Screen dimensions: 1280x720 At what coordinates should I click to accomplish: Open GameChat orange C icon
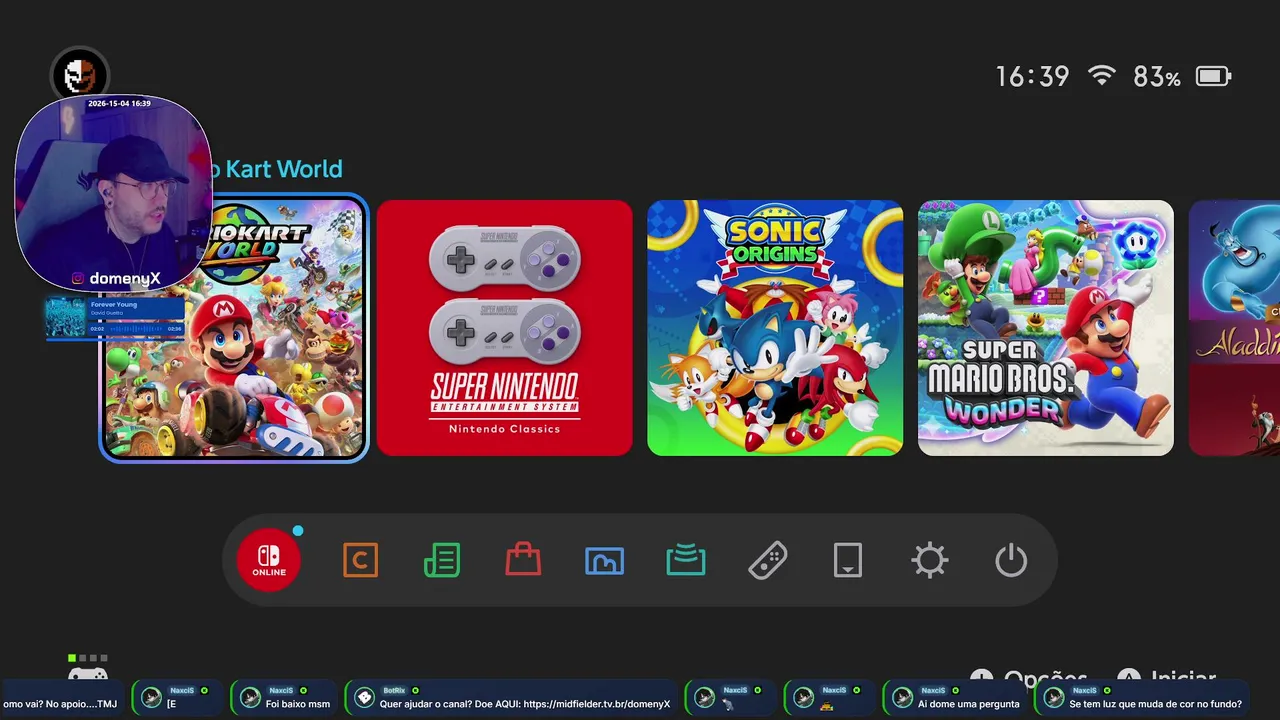360,560
